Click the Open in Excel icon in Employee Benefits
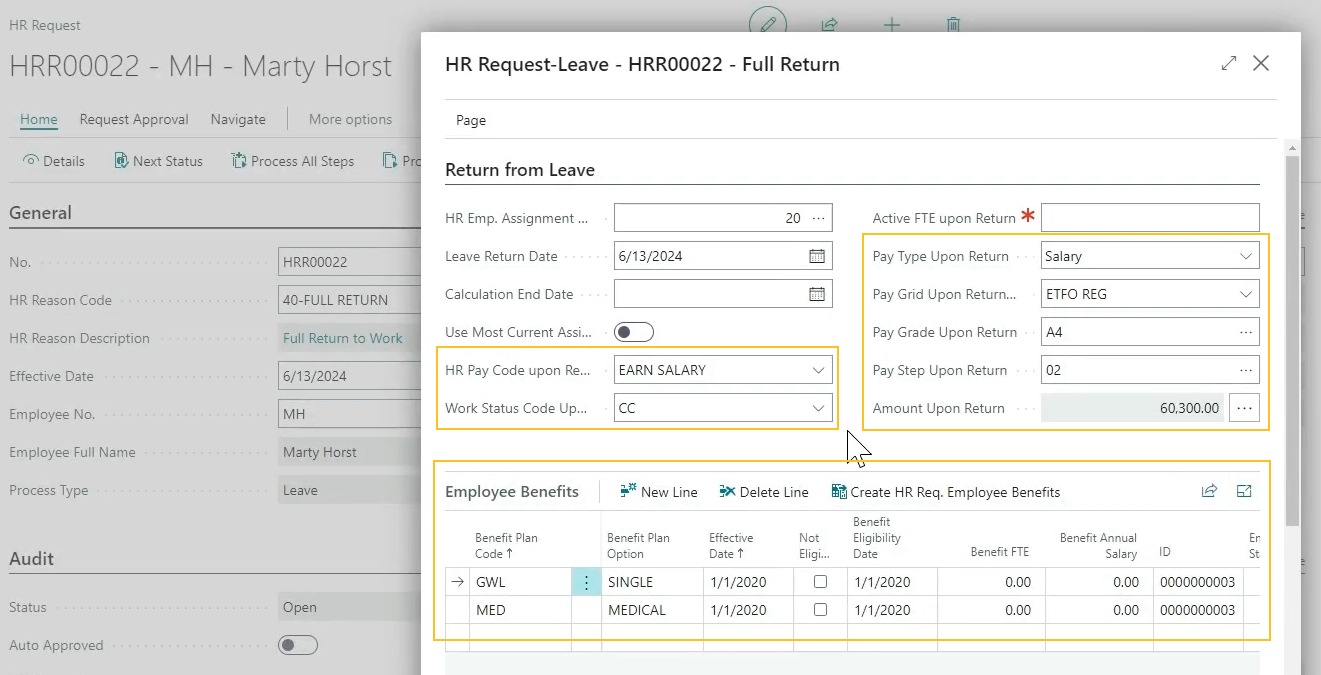The height and width of the screenshot is (675, 1321). click(1243, 491)
